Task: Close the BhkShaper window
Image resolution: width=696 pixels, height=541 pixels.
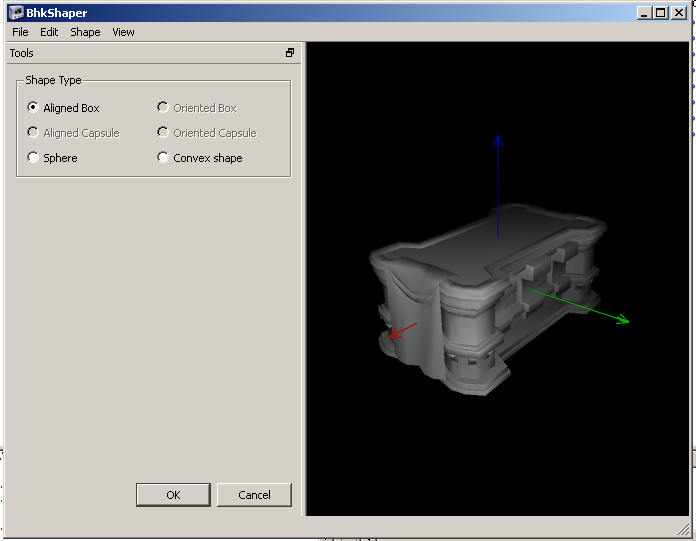Action: tap(679, 13)
